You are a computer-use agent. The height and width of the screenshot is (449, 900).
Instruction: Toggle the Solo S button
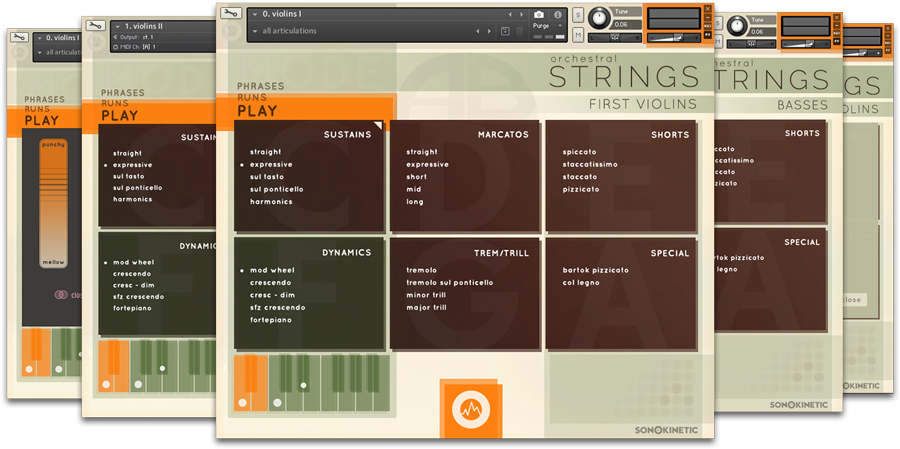(578, 15)
